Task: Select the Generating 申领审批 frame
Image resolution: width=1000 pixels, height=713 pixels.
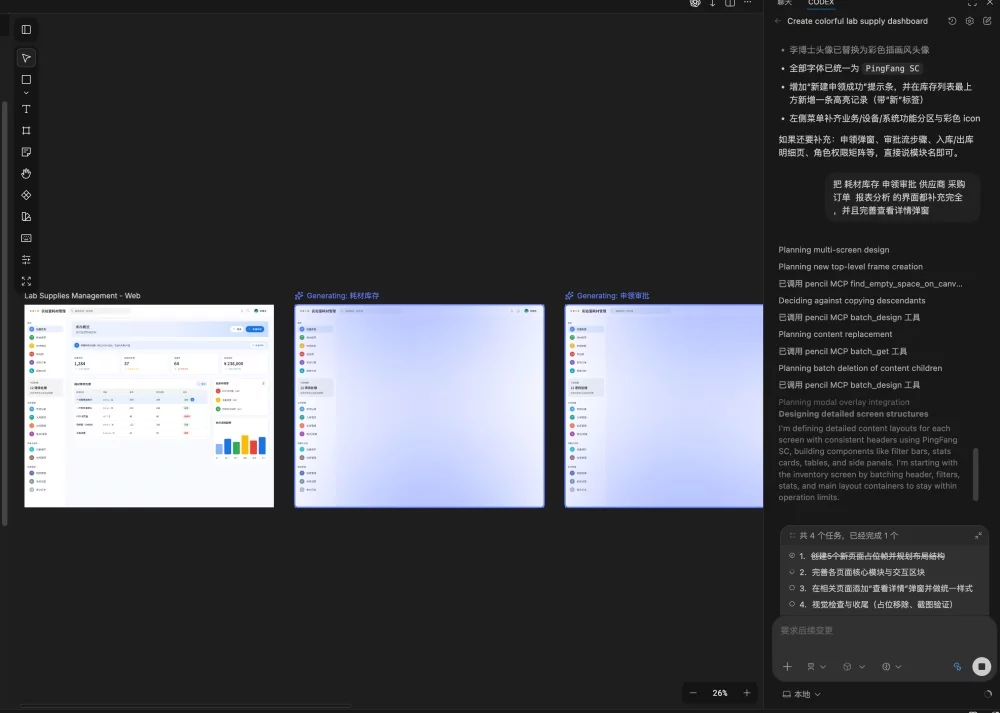Action: coord(664,406)
